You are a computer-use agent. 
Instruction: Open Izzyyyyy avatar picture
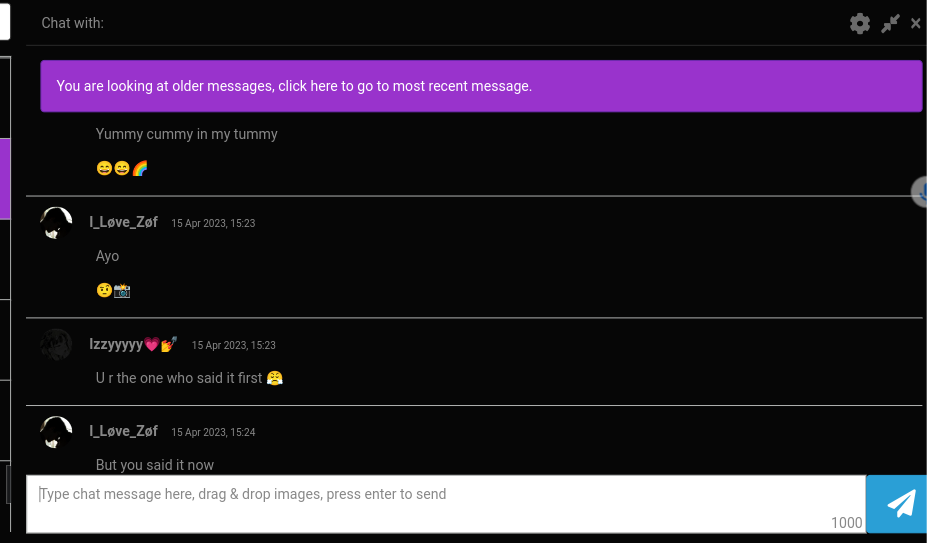(56, 345)
